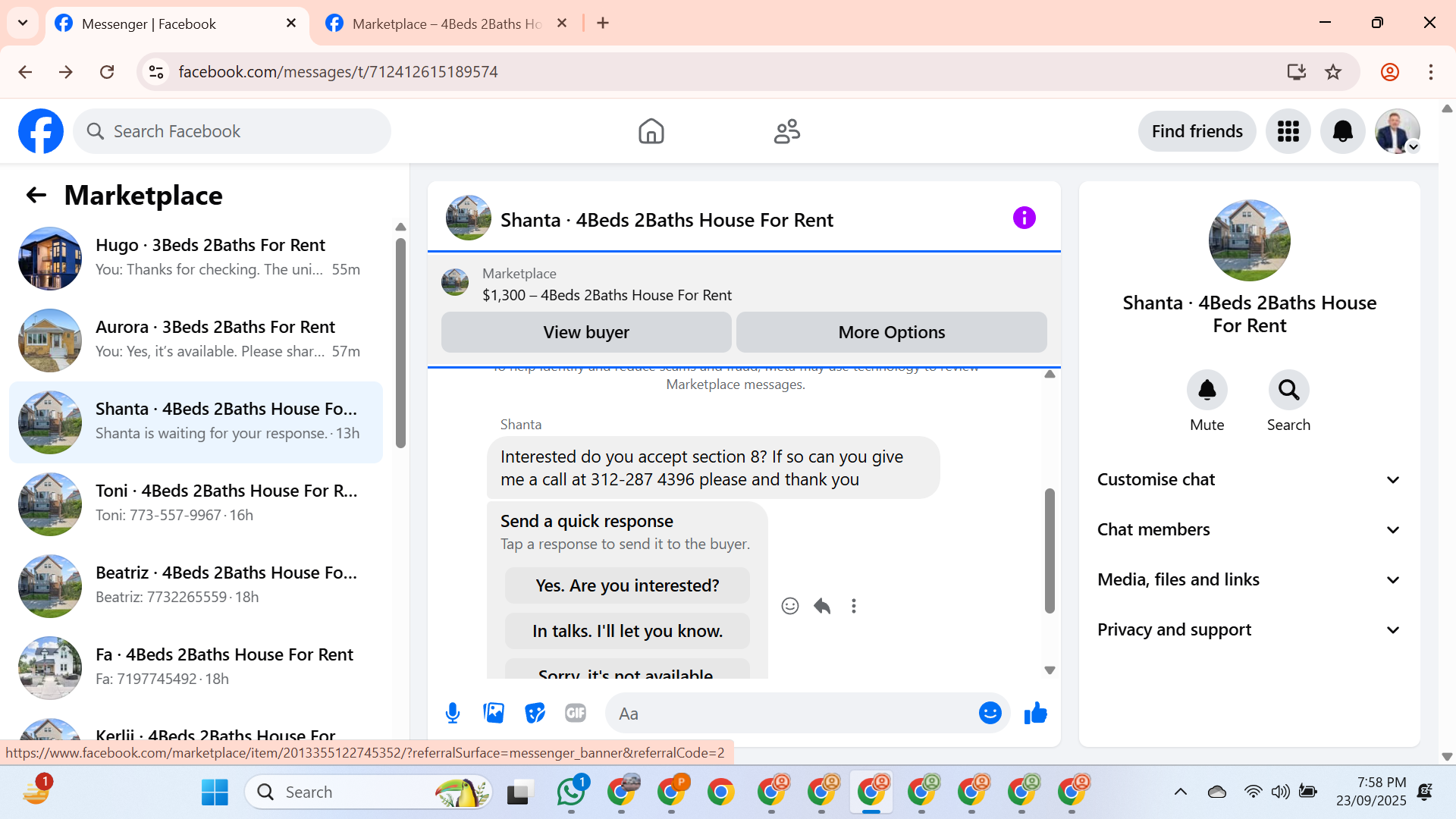Open the emoji picker in message box
Screen dimensions: 1456x819
click(x=990, y=713)
